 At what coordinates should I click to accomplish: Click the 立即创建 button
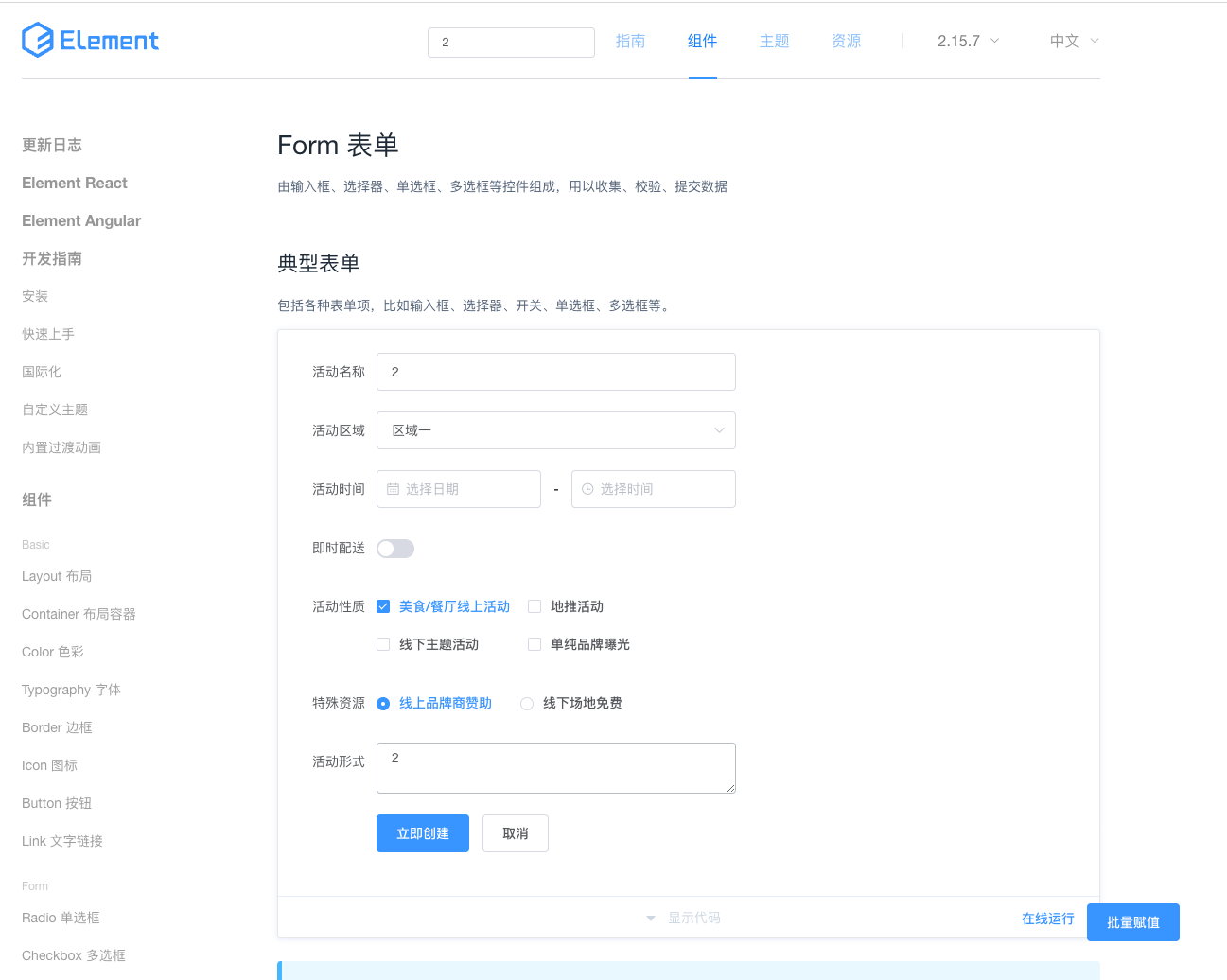423,833
